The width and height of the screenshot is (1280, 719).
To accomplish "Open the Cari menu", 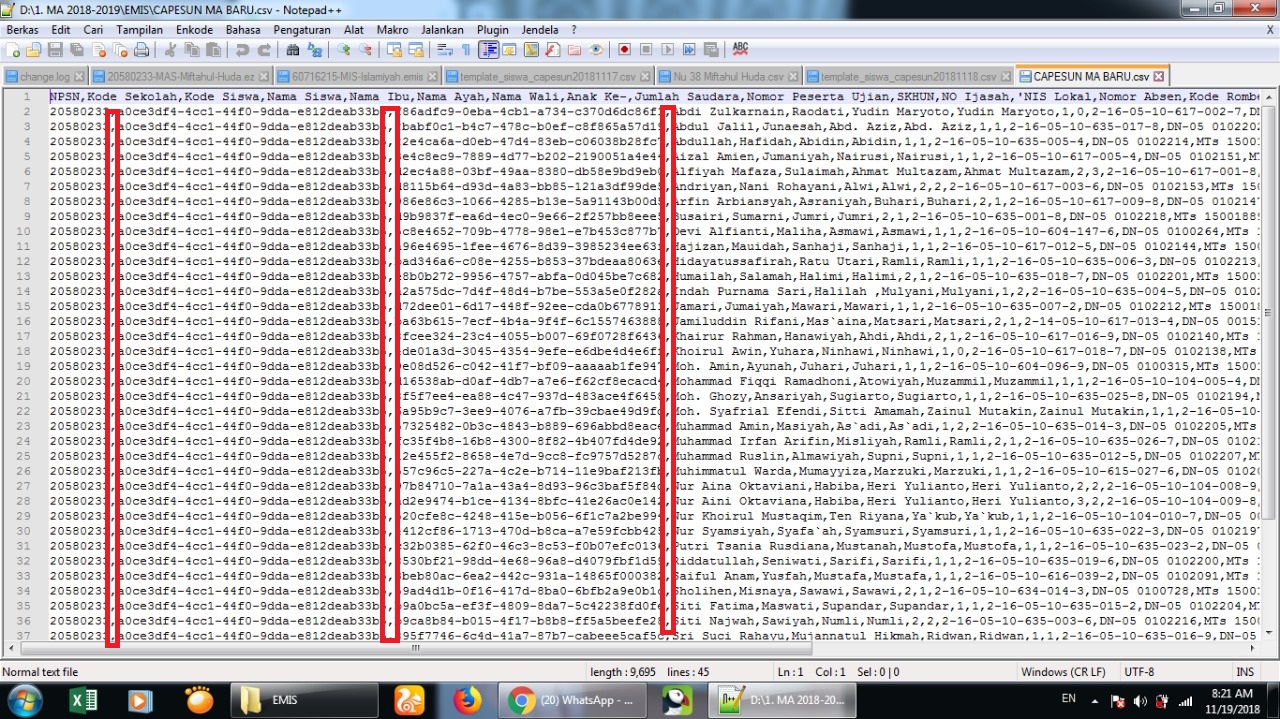I will pyautogui.click(x=93, y=30).
